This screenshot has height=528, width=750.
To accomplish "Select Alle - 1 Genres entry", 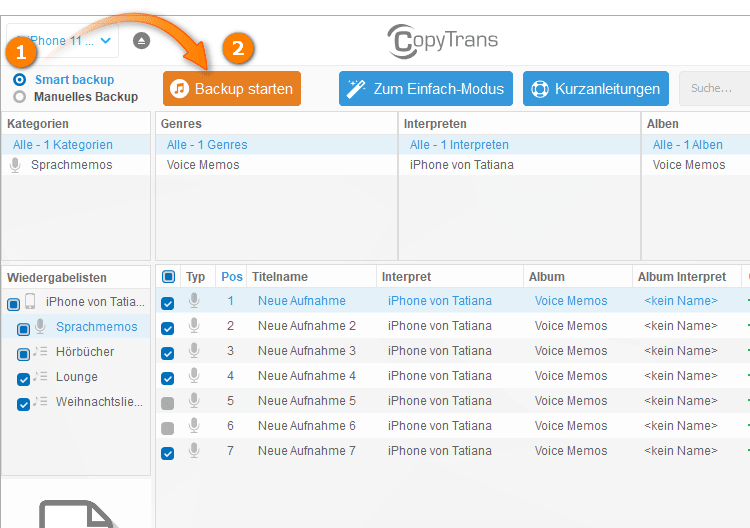I will (x=276, y=144).
